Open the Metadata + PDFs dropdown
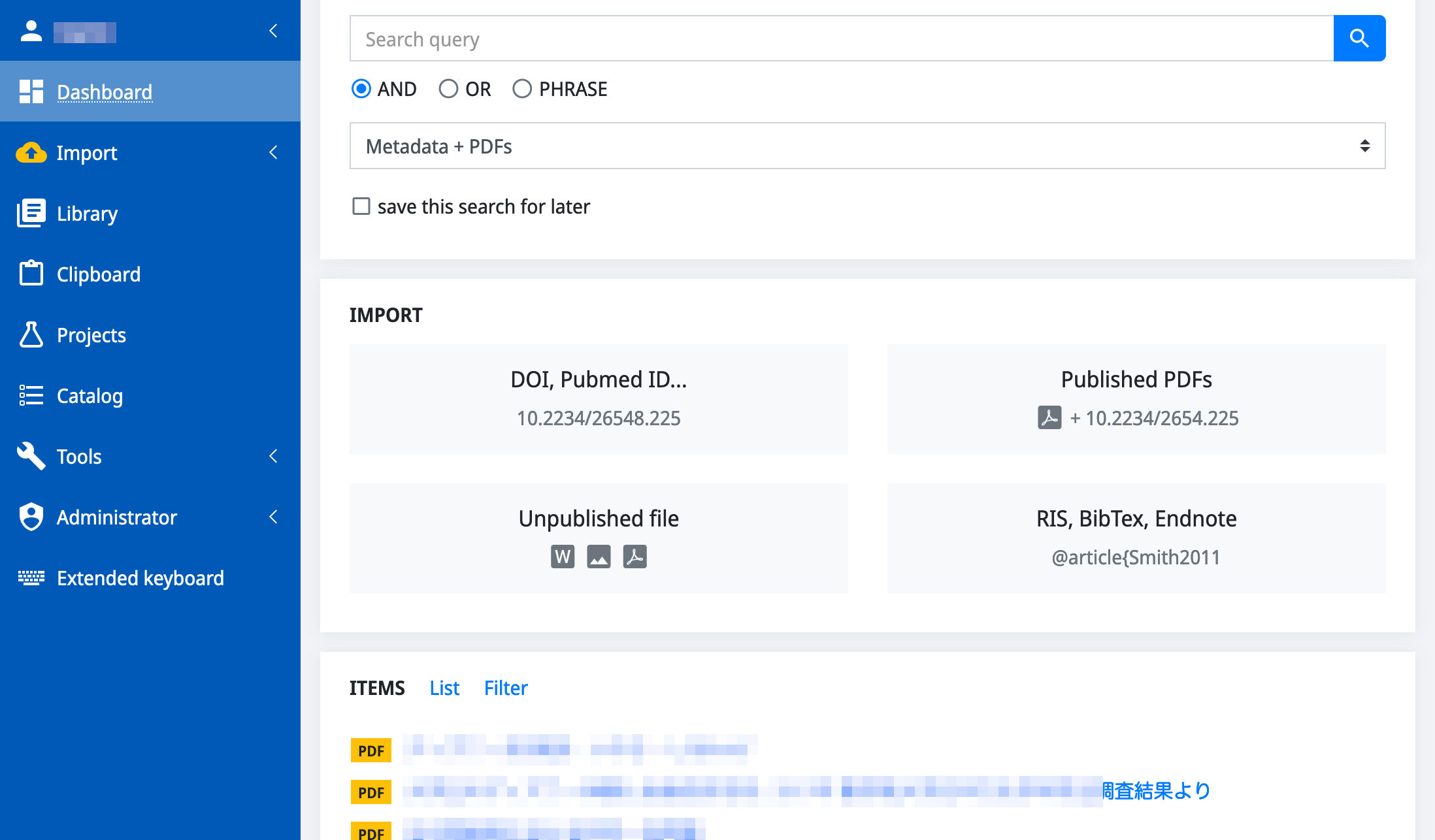The width and height of the screenshot is (1435, 840). tap(867, 146)
